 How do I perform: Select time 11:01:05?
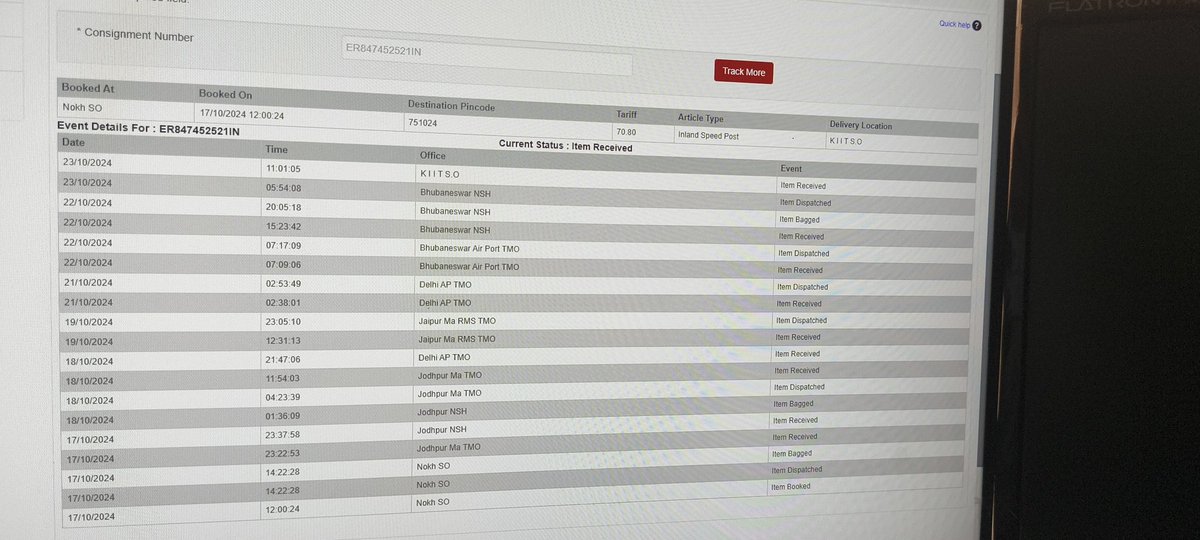283,168
